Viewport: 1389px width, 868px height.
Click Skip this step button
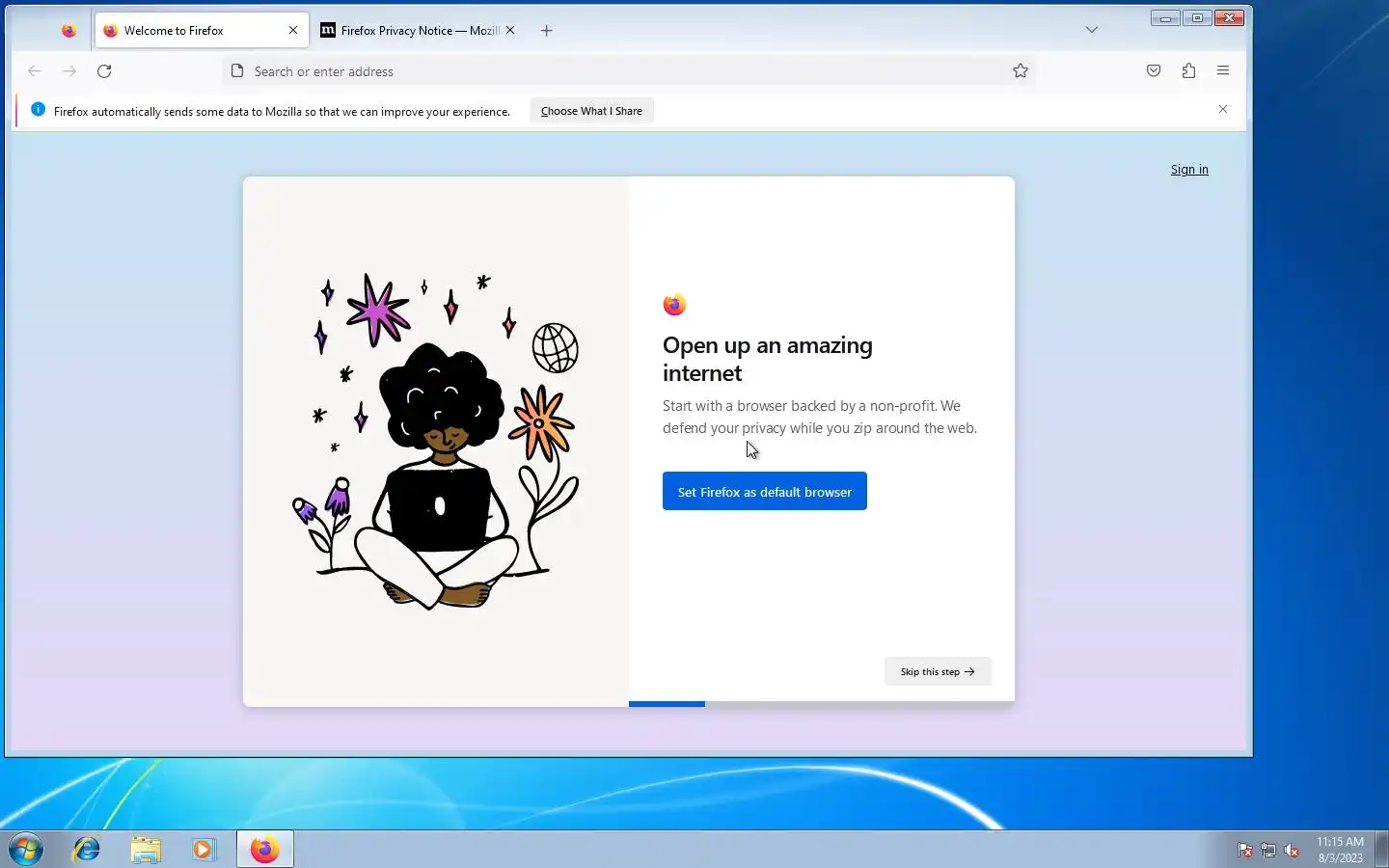pos(938,671)
